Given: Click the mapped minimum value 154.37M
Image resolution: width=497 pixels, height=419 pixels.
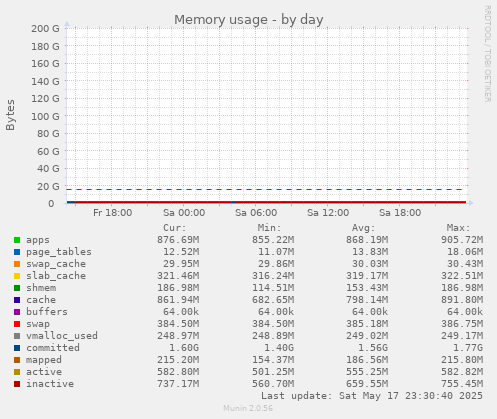Looking at the screenshot, I should tap(273, 360).
